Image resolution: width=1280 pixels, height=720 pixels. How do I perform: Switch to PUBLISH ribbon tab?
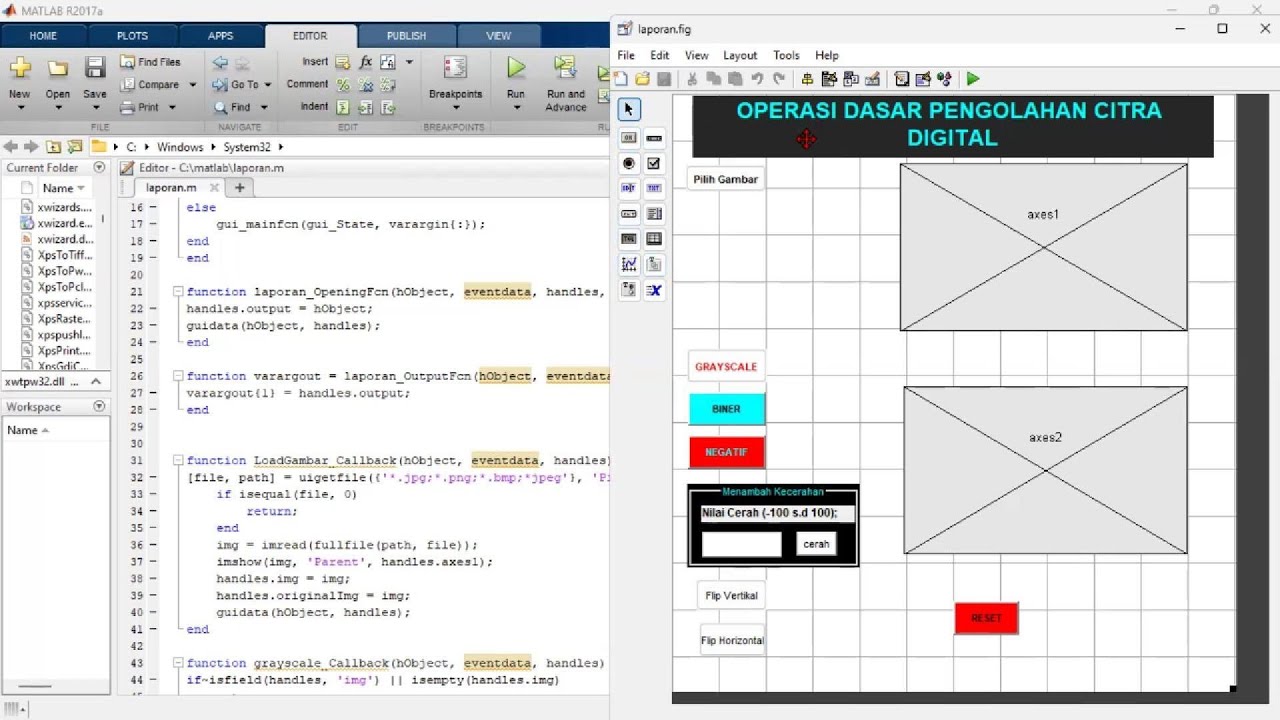[406, 35]
